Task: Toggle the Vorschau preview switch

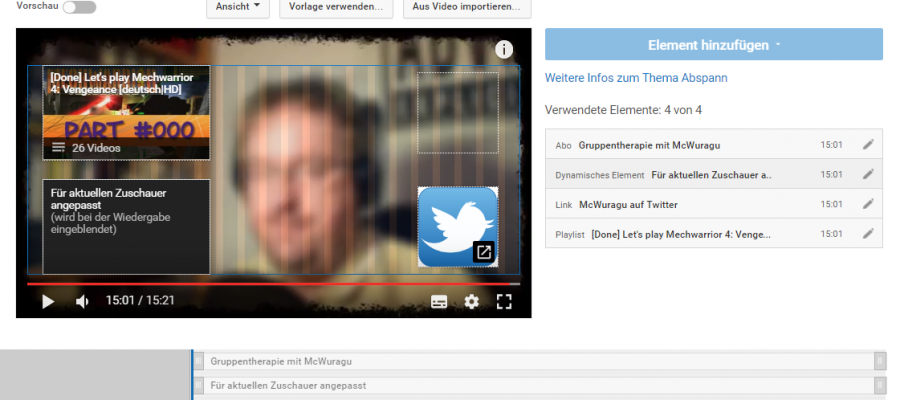Action: 79,7
